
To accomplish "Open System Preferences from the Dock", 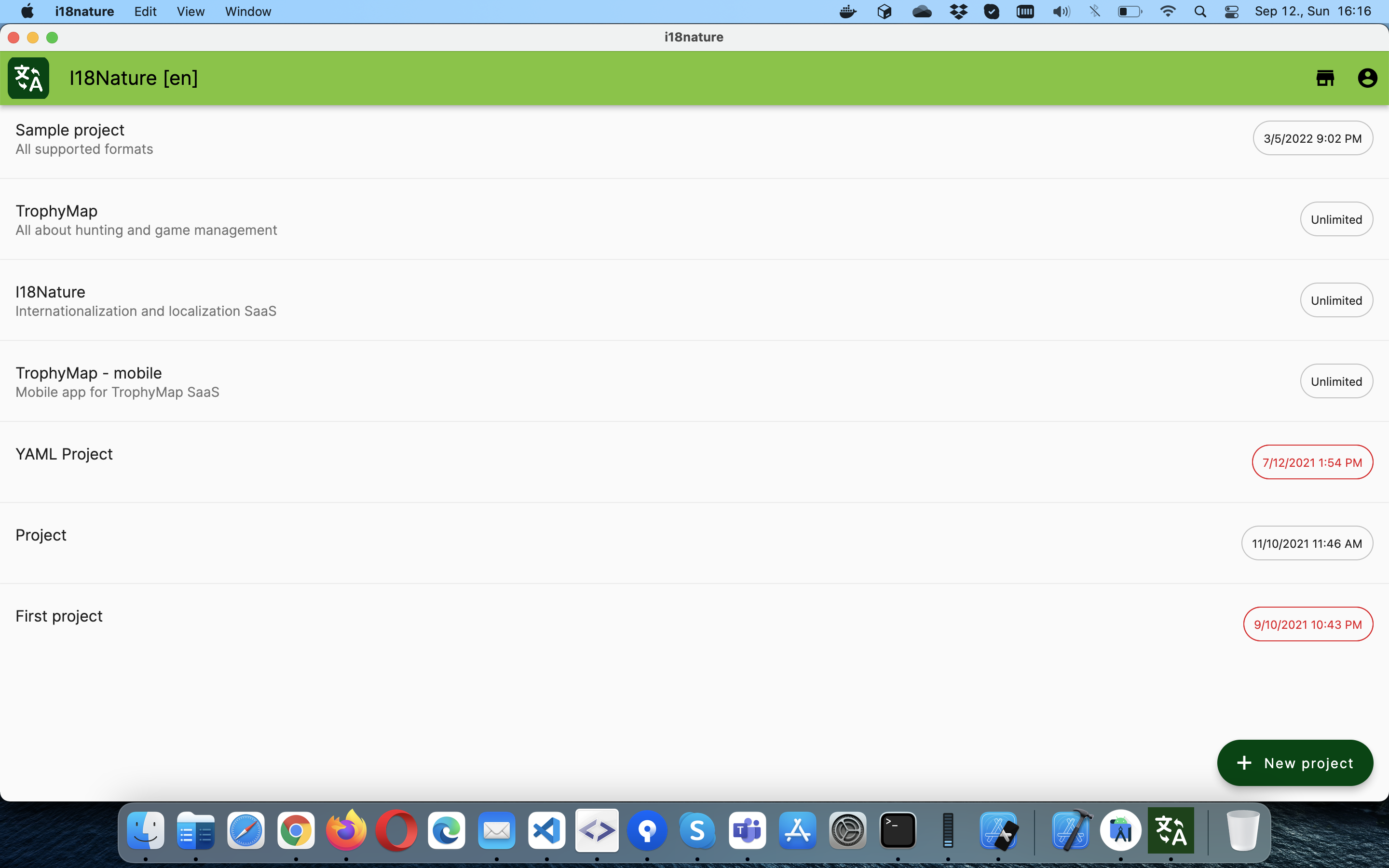I will [848, 830].
